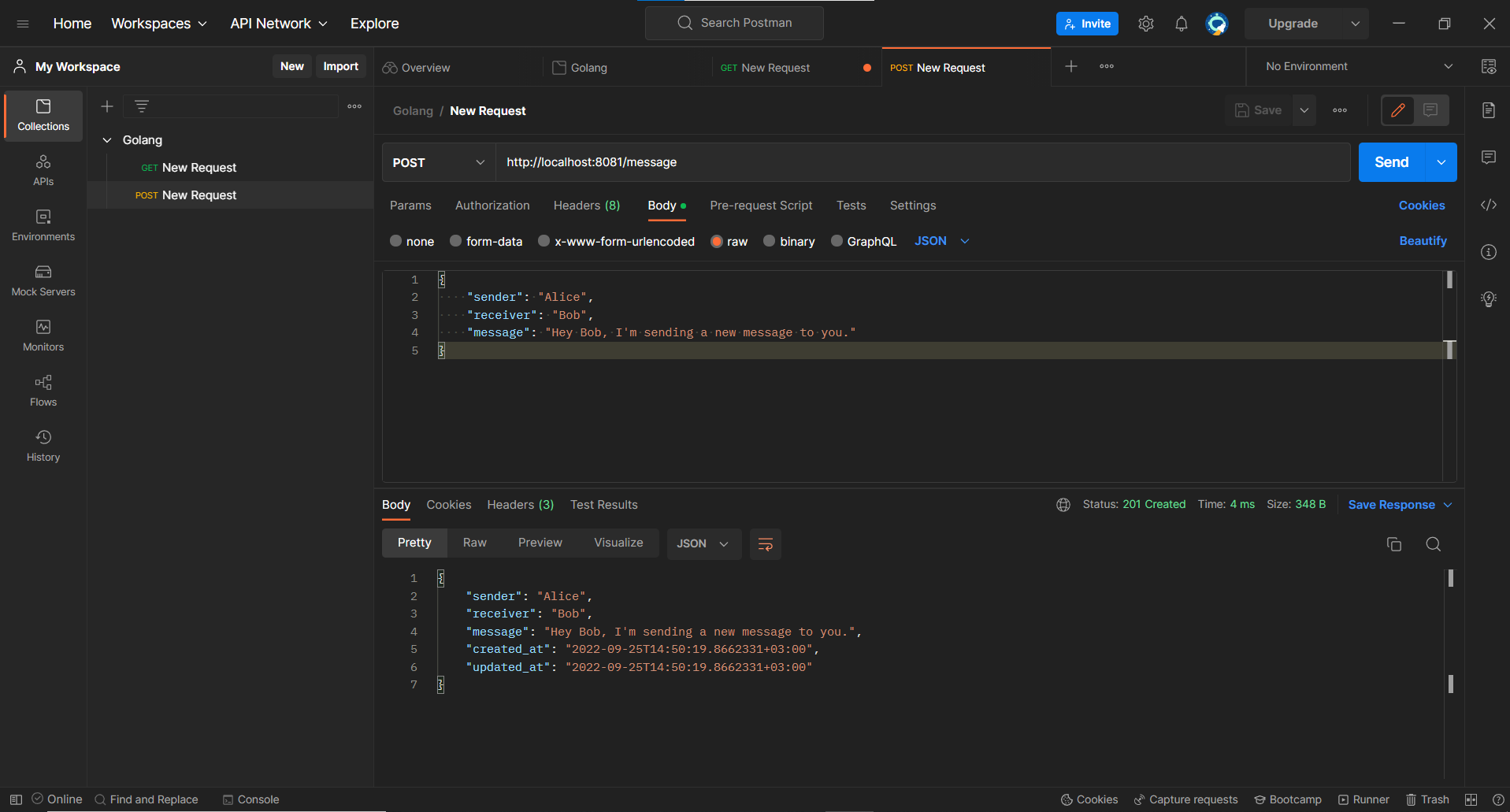Viewport: 1510px width, 812px height.
Task: Open the response Headers tab
Action: pyautogui.click(x=520, y=504)
